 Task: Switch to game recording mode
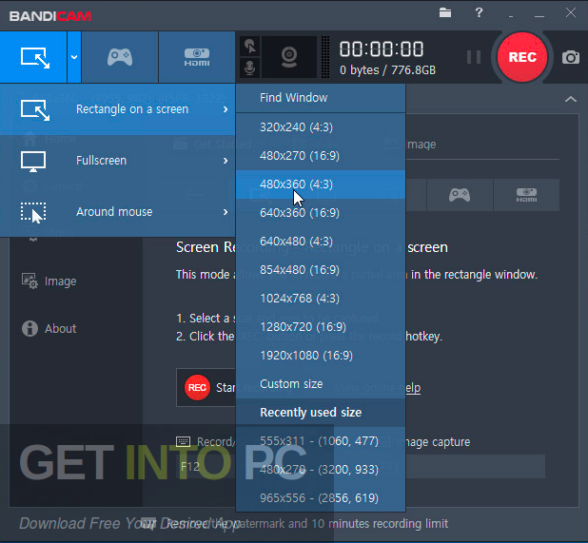pos(120,57)
